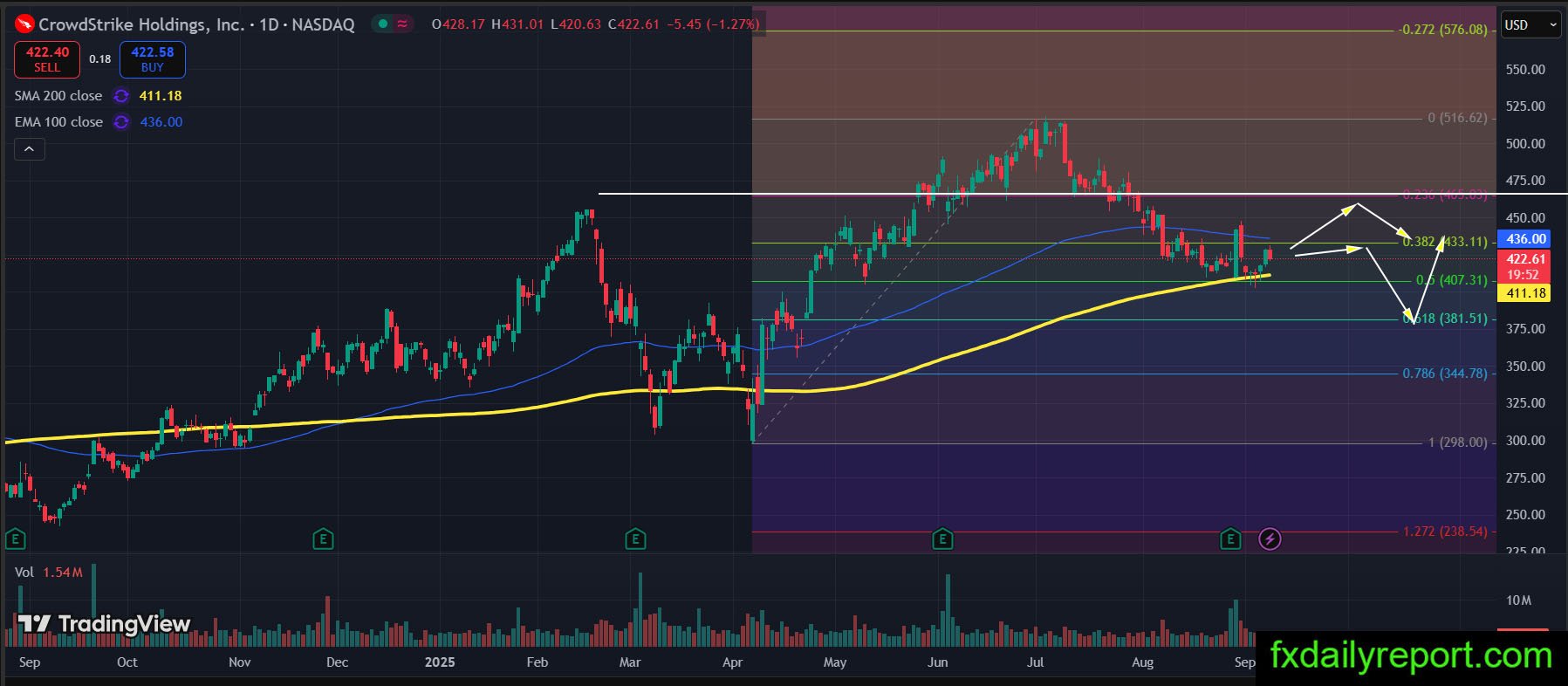The height and width of the screenshot is (686, 1568).
Task: Click the Fibonacci label 0.786 (344.78)
Action: [1445, 374]
